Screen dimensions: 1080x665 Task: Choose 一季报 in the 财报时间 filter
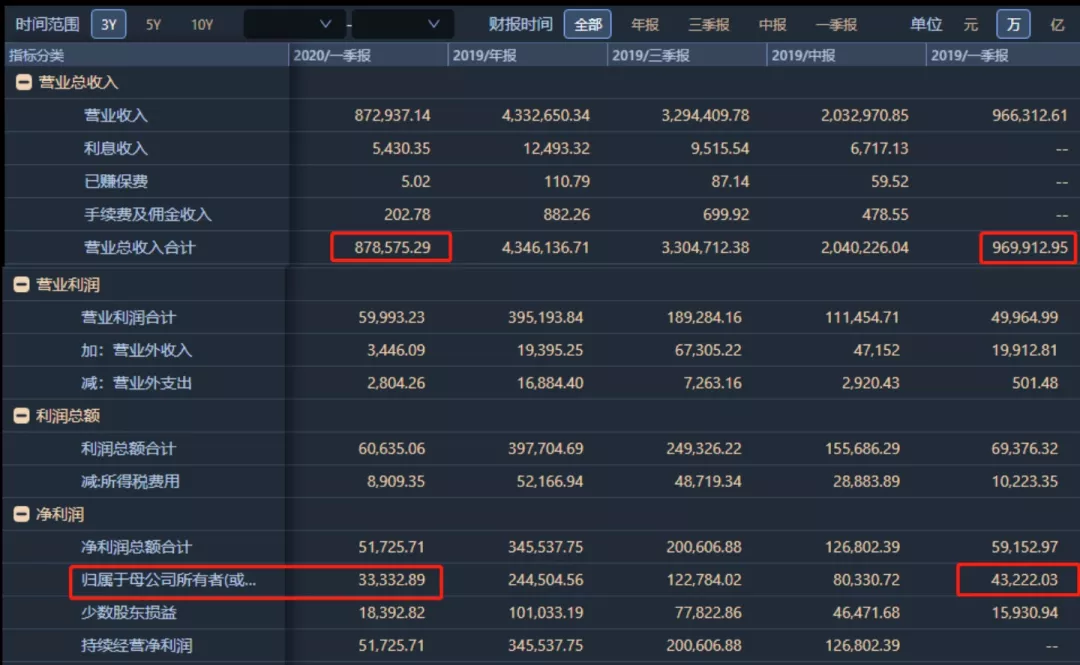click(836, 24)
